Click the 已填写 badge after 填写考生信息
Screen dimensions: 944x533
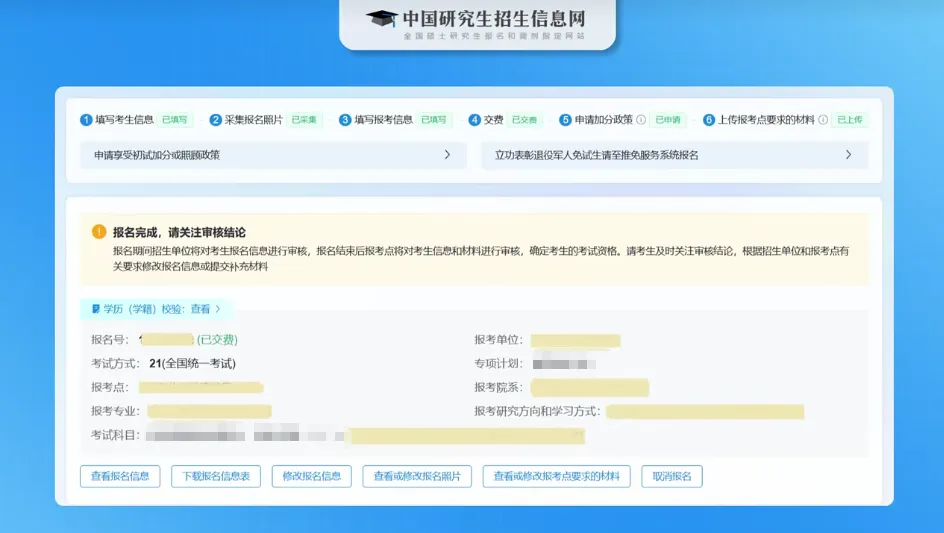coord(175,120)
